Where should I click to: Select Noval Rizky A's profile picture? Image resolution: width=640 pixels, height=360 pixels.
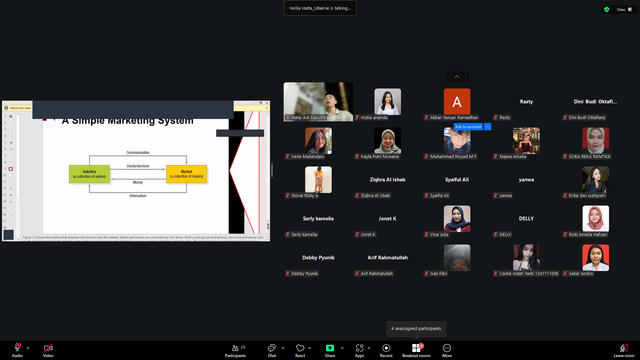(x=318, y=180)
